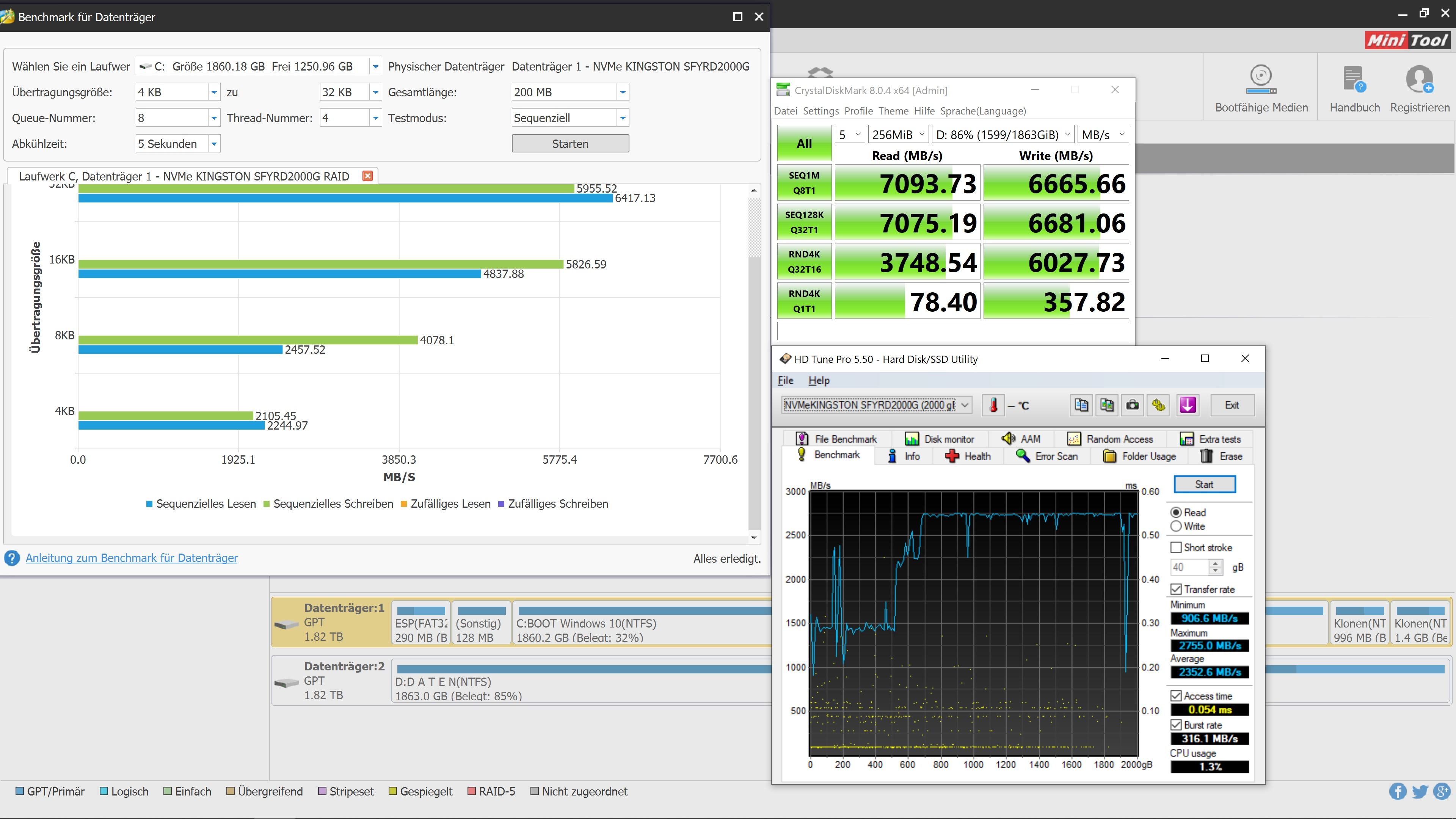Click CrystalDiskMark All button
Image resolution: width=1456 pixels, height=819 pixels.
tap(804, 144)
